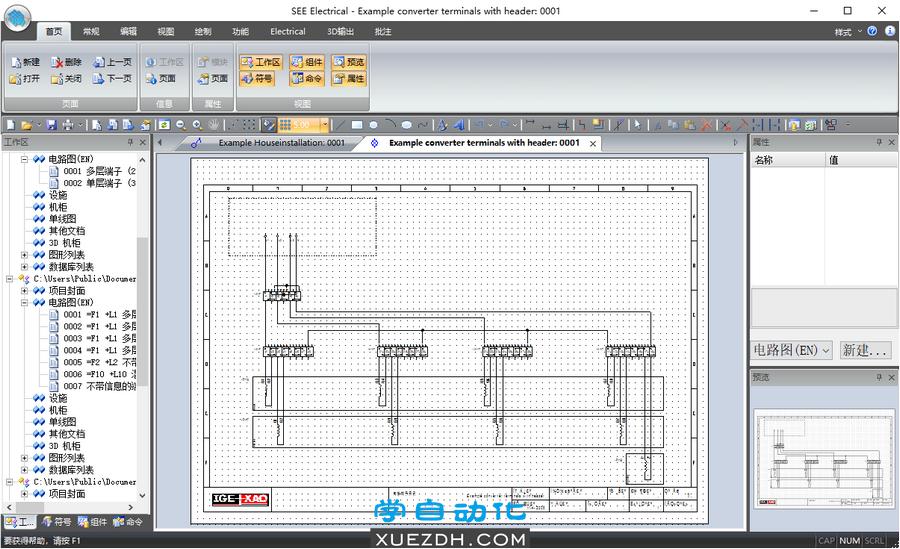Toggle the snap pencil toolbar button

(x=269, y=125)
